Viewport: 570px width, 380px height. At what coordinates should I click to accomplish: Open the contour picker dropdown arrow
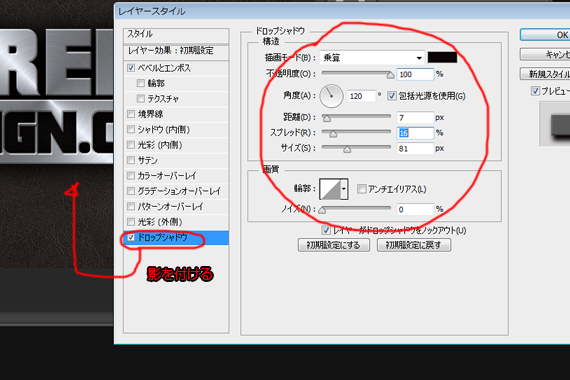coord(344,189)
